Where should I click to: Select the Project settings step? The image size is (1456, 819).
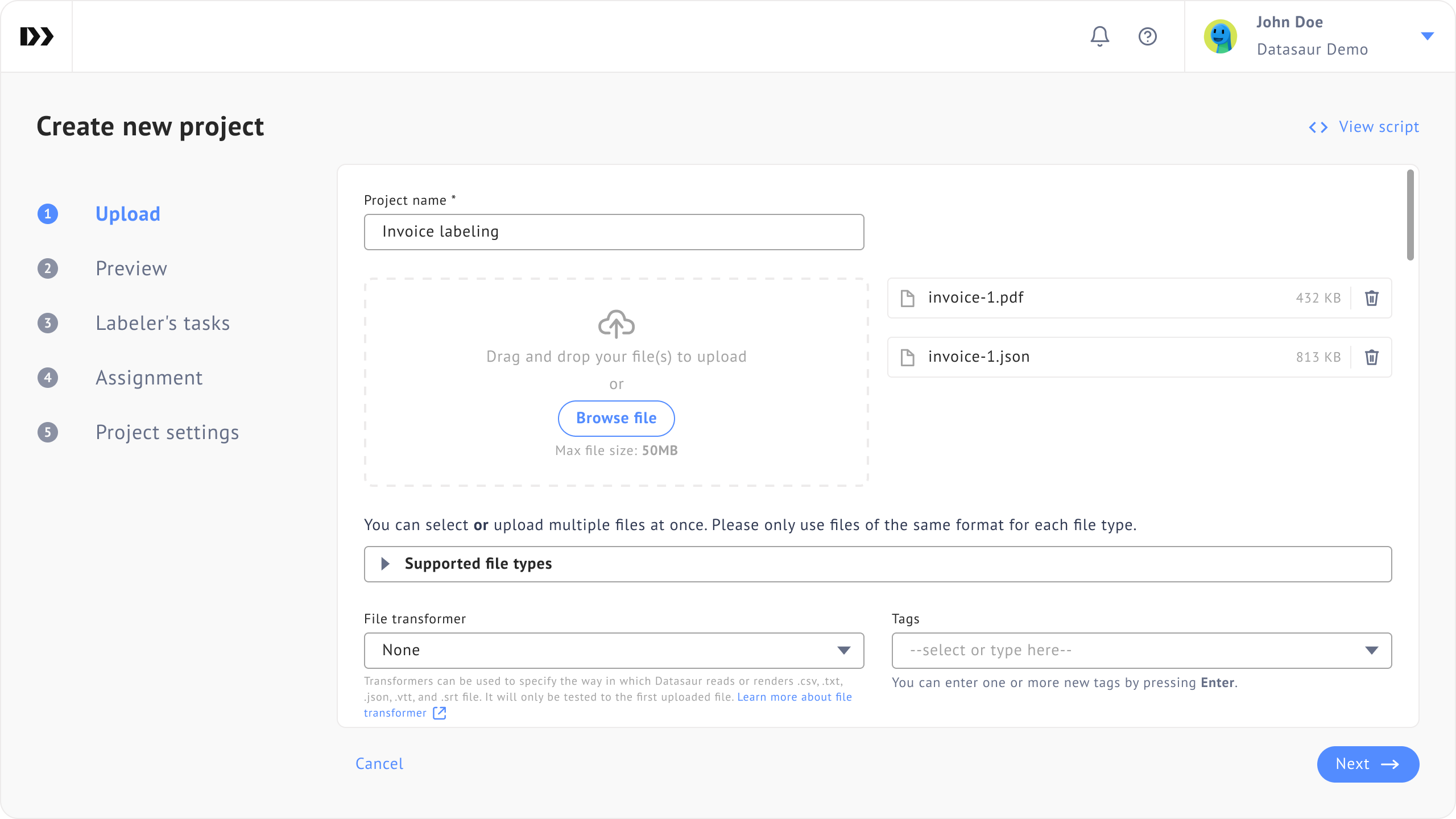pos(167,432)
